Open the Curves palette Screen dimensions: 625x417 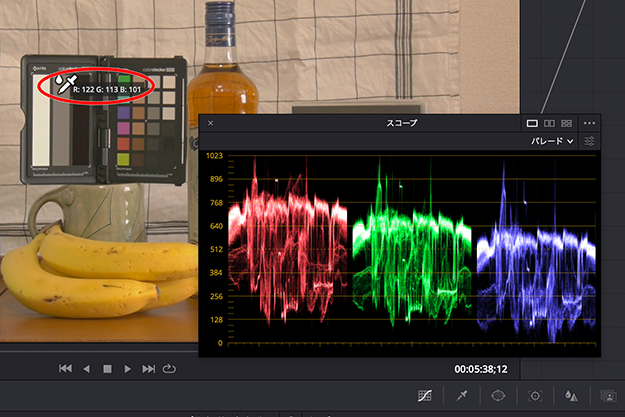[x=425, y=396]
